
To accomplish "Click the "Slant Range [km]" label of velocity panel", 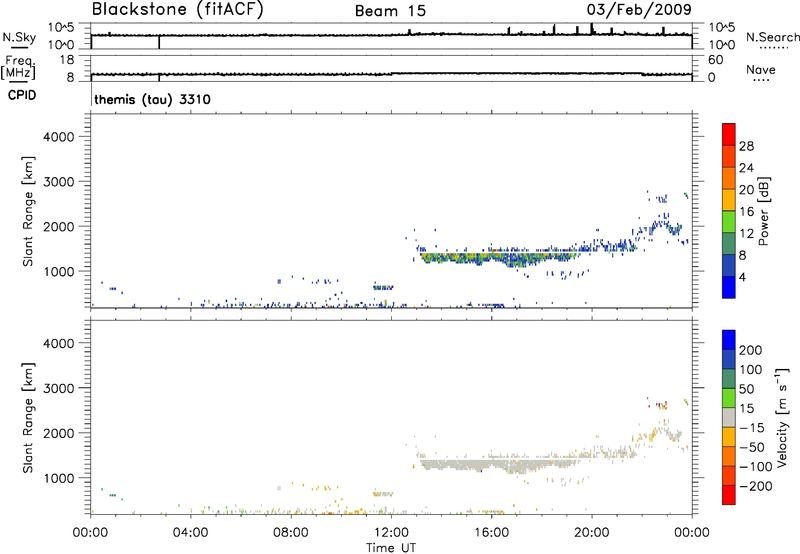I will coord(28,418).
